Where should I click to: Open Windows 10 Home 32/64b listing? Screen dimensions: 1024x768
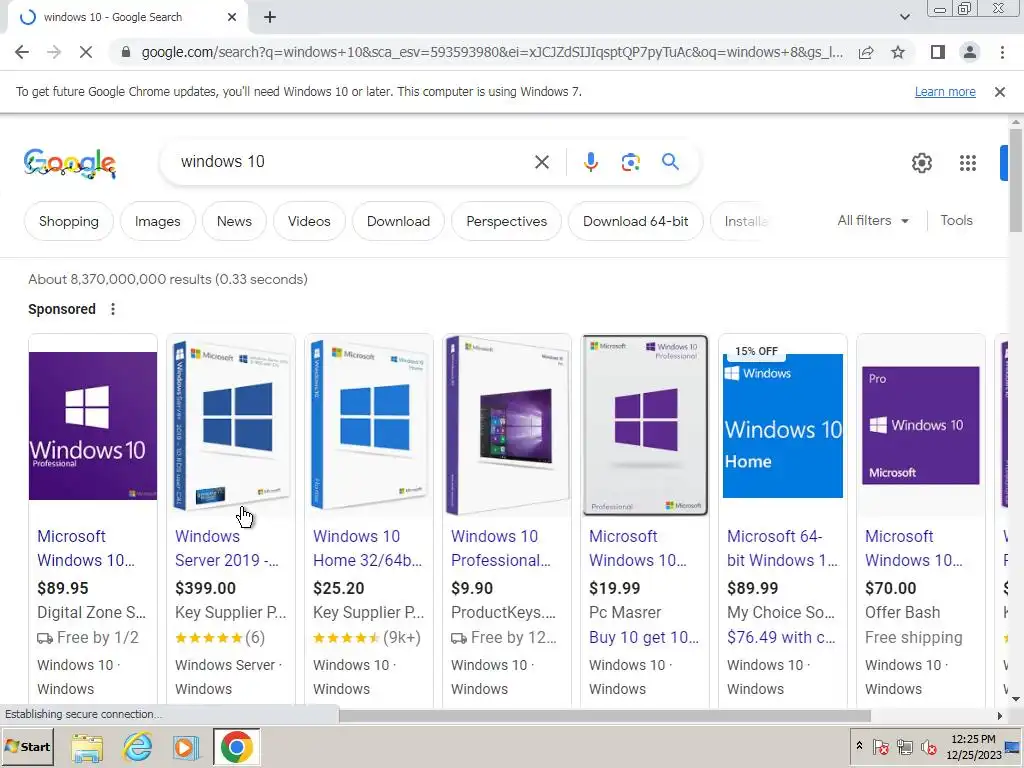point(367,549)
